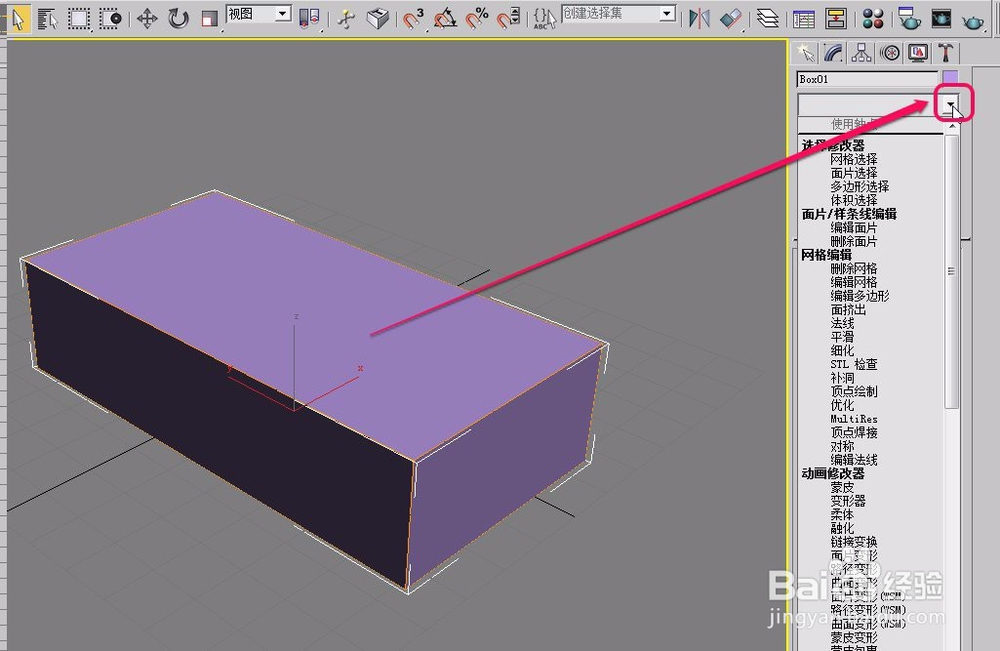Select 面片选择 modifier from the list
The image size is (1000, 651).
pos(853,173)
